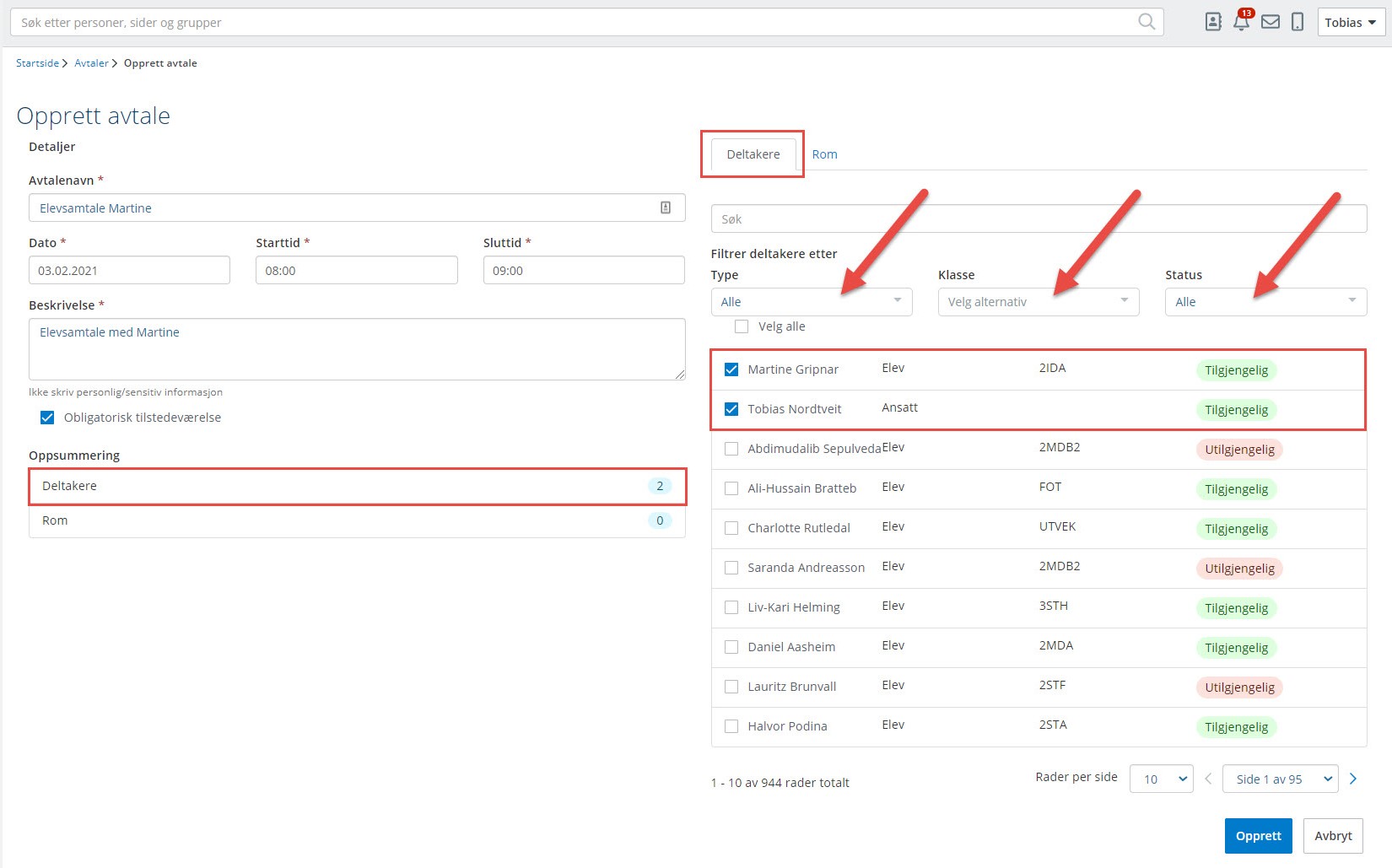Click the Avbryt button
The height and width of the screenshot is (868, 1392).
(1333, 836)
